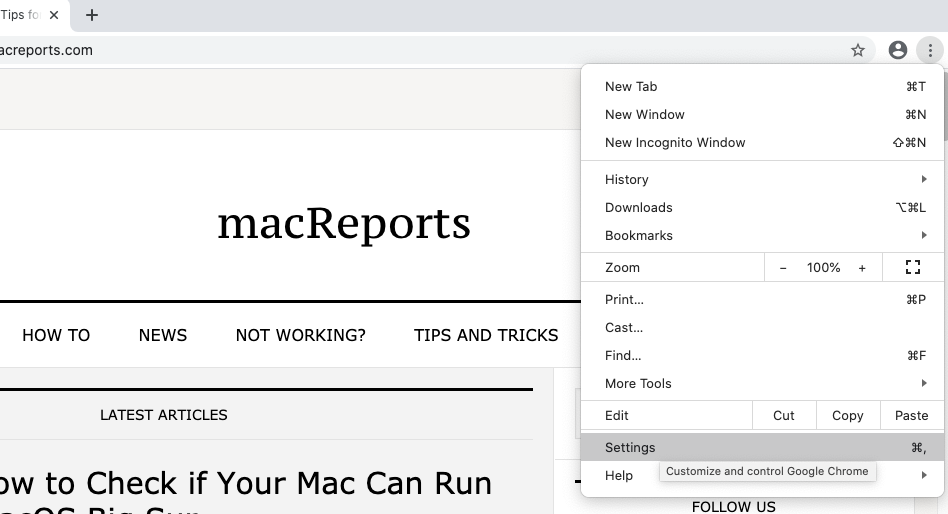Open Downloads from the menu

coord(762,207)
